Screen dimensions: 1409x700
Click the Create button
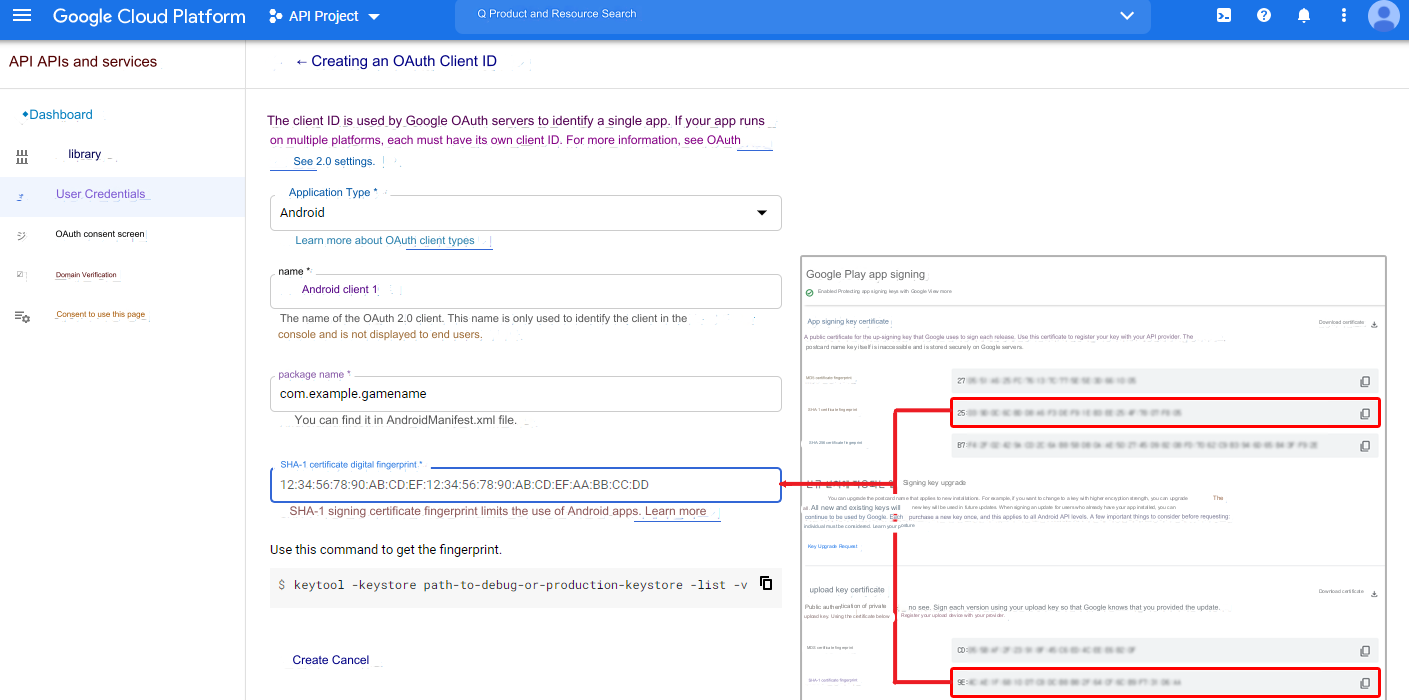click(x=310, y=660)
